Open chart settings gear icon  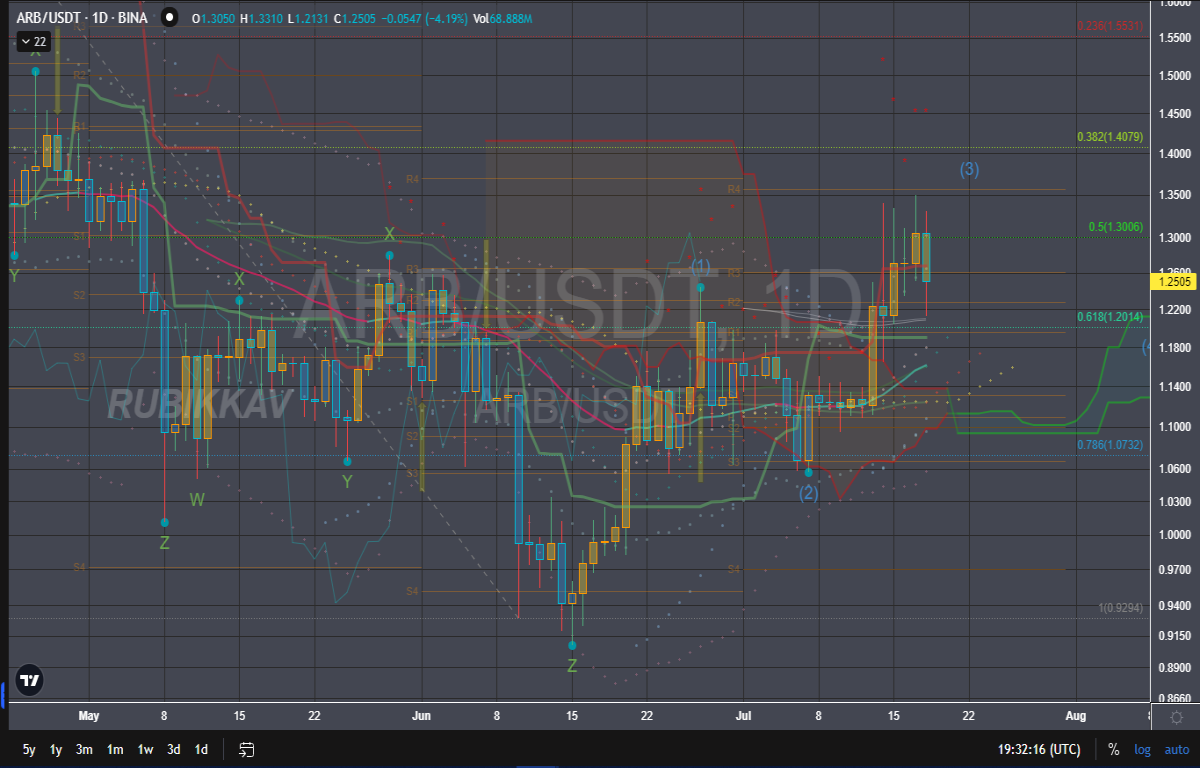pyautogui.click(x=1177, y=717)
